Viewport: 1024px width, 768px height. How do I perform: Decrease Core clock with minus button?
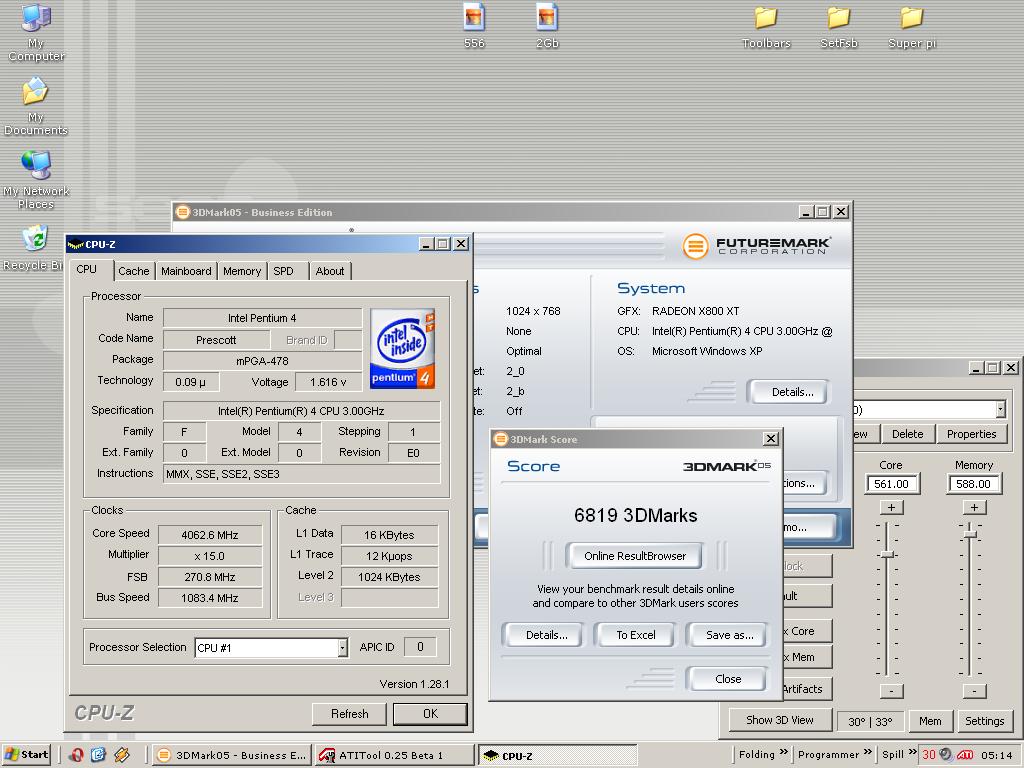pyautogui.click(x=891, y=691)
